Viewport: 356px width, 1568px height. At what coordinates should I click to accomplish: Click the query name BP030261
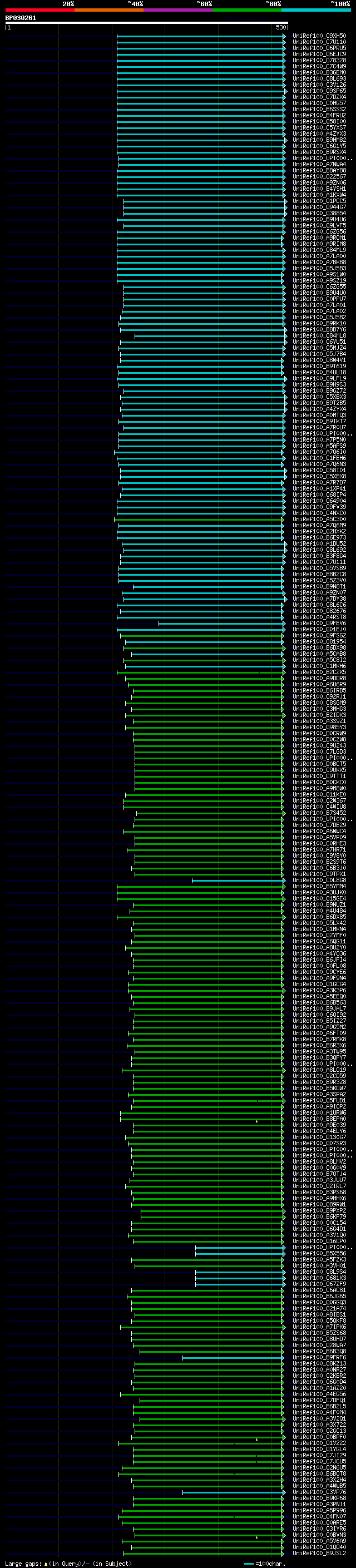pyautogui.click(x=21, y=18)
